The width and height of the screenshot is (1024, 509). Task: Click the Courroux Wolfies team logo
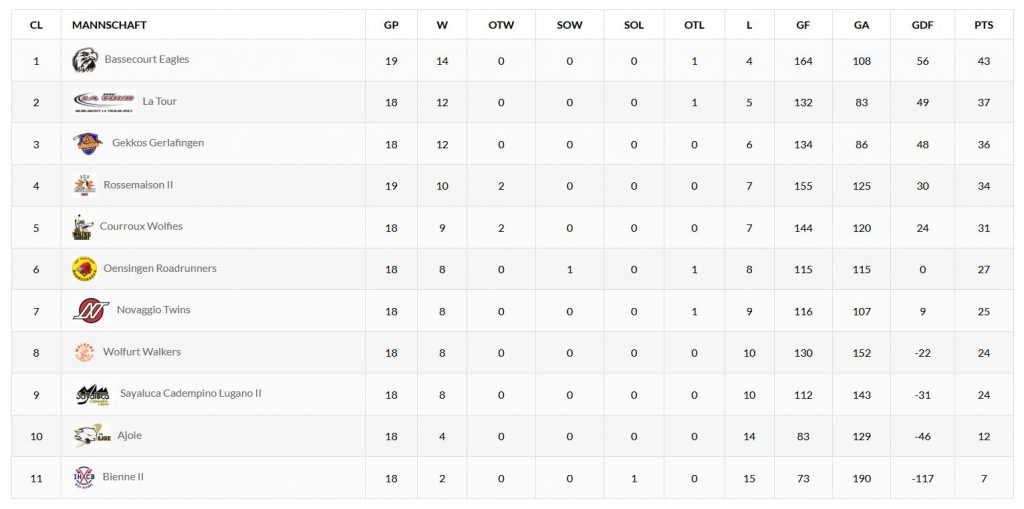coord(82,227)
